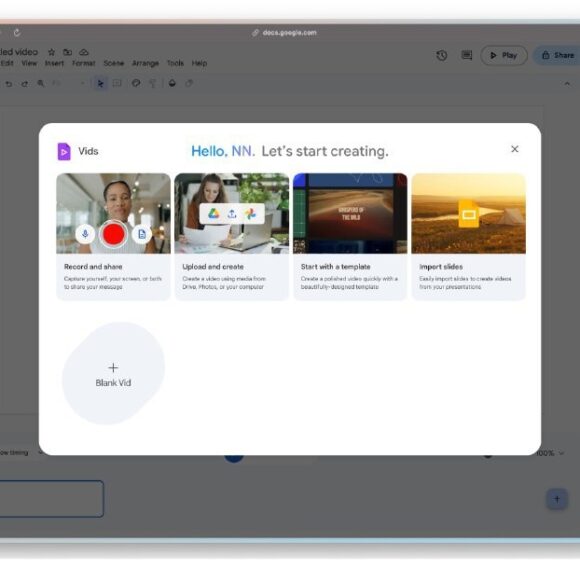Screen dimensions: 580x580
Task: Click the add scene plus button
Action: 557,499
